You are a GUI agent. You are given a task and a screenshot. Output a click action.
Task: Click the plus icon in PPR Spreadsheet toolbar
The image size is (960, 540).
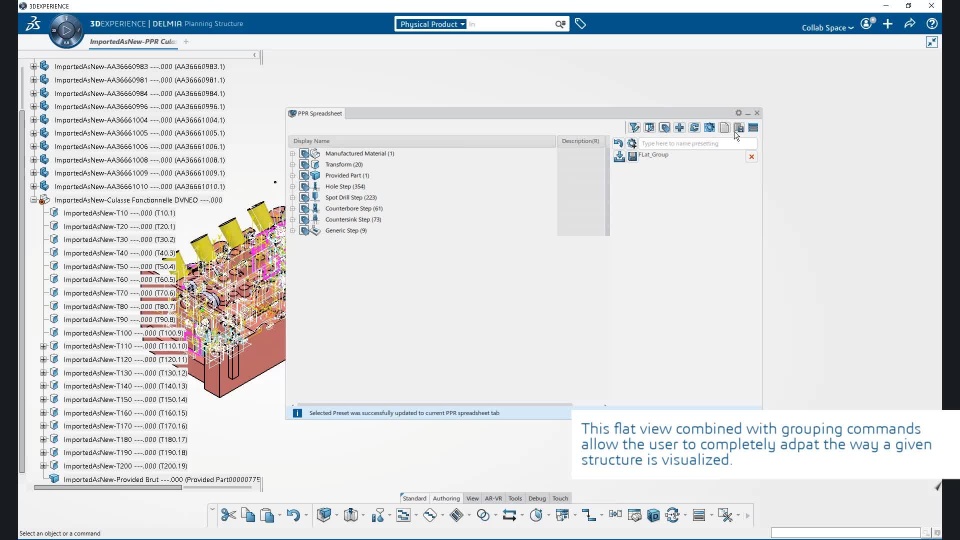click(680, 127)
